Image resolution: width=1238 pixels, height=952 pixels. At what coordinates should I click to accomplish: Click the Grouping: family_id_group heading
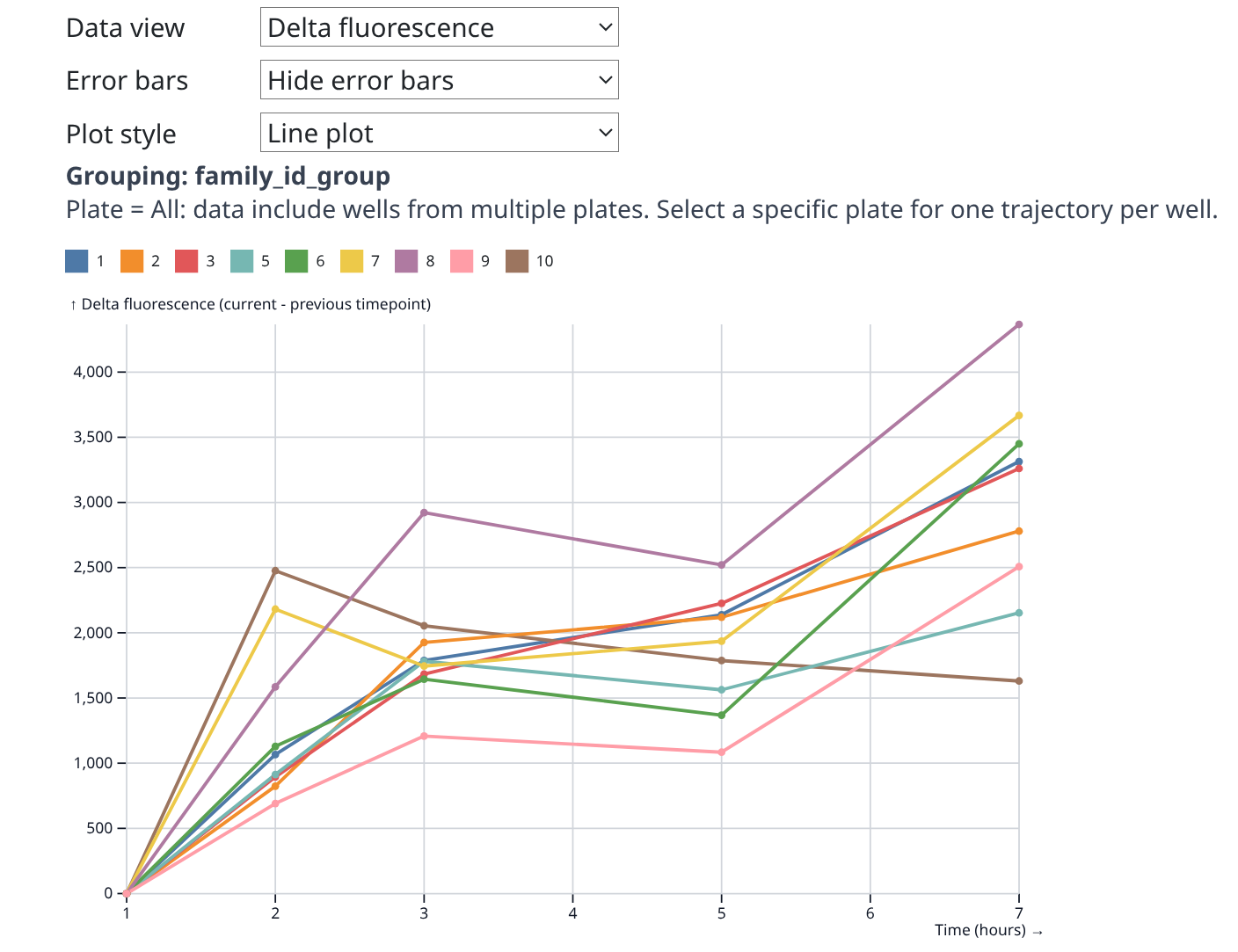point(228,177)
